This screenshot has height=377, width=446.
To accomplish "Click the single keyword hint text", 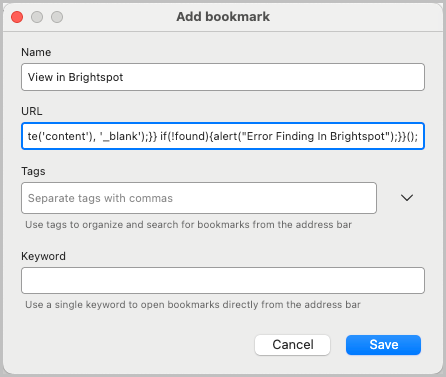I will (193, 305).
